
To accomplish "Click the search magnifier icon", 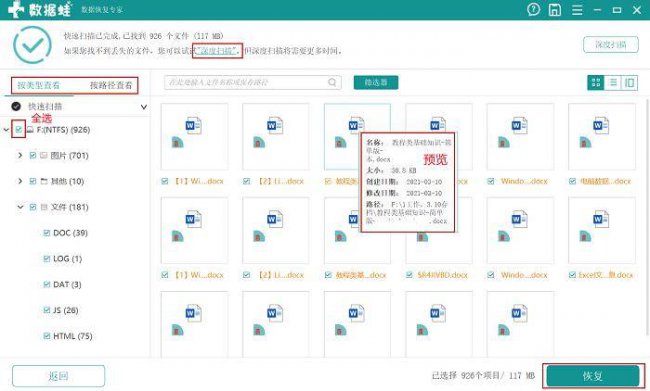I will click(332, 82).
